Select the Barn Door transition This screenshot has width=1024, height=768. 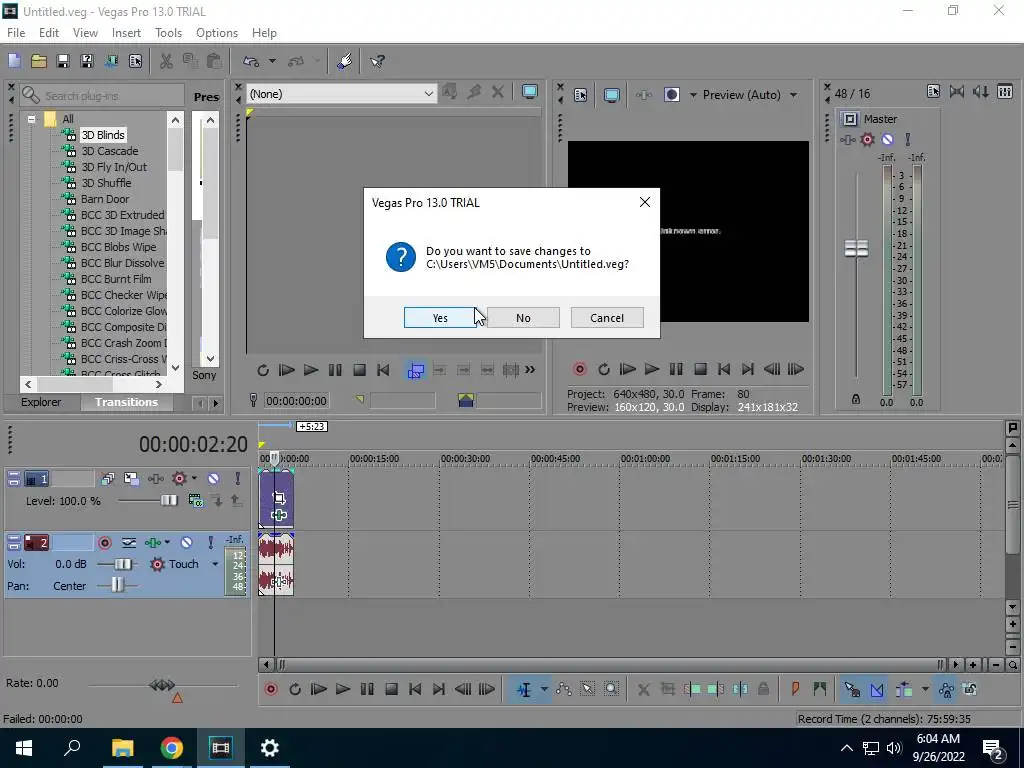(104, 199)
